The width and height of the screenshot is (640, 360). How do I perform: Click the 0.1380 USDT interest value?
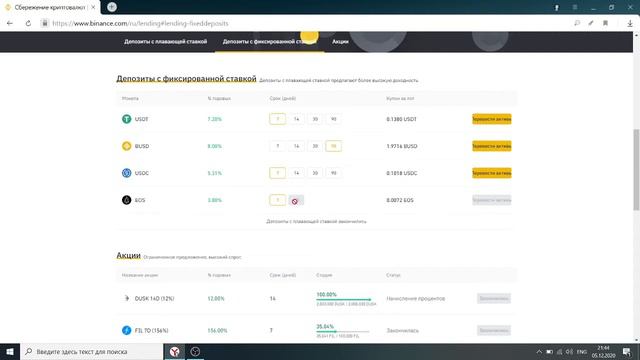point(402,119)
